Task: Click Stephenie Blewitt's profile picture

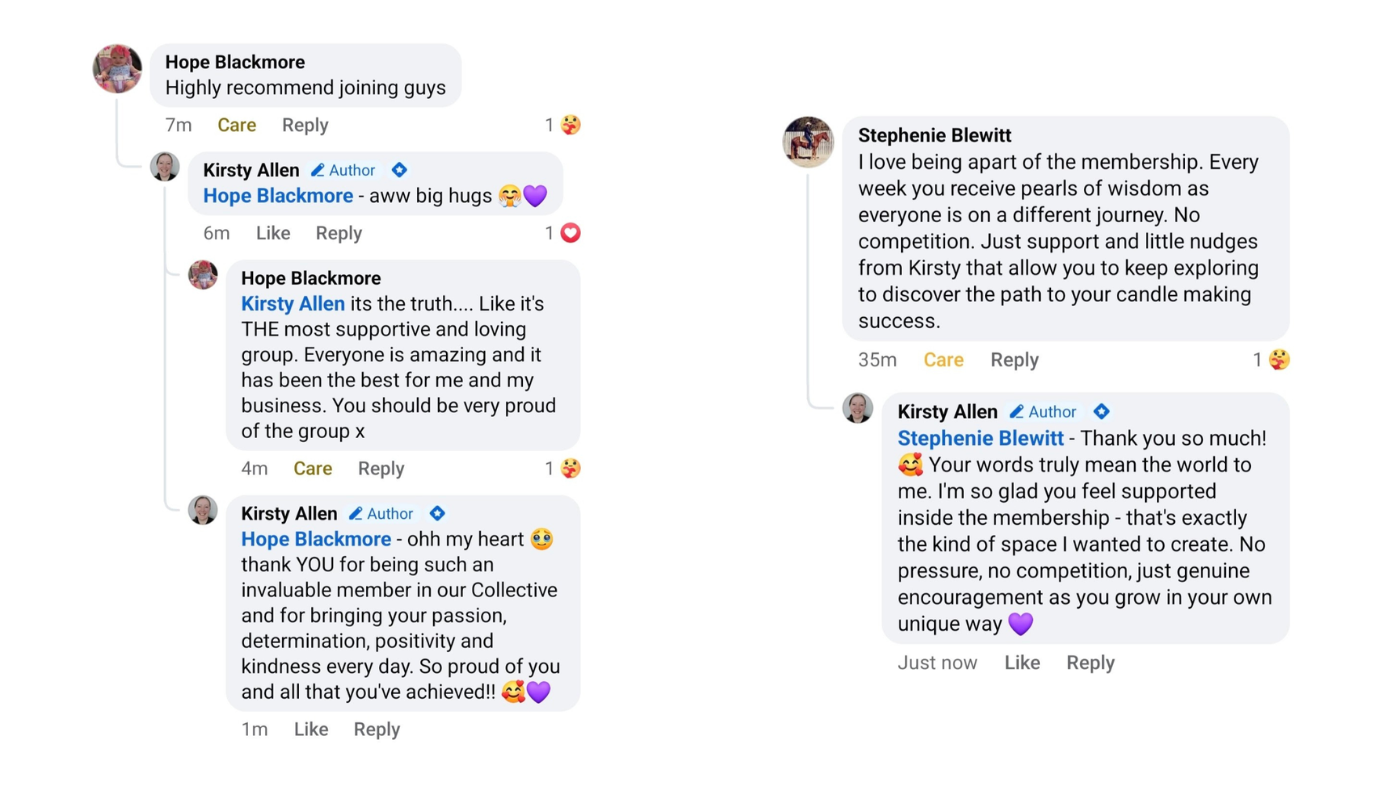Action: coord(808,142)
